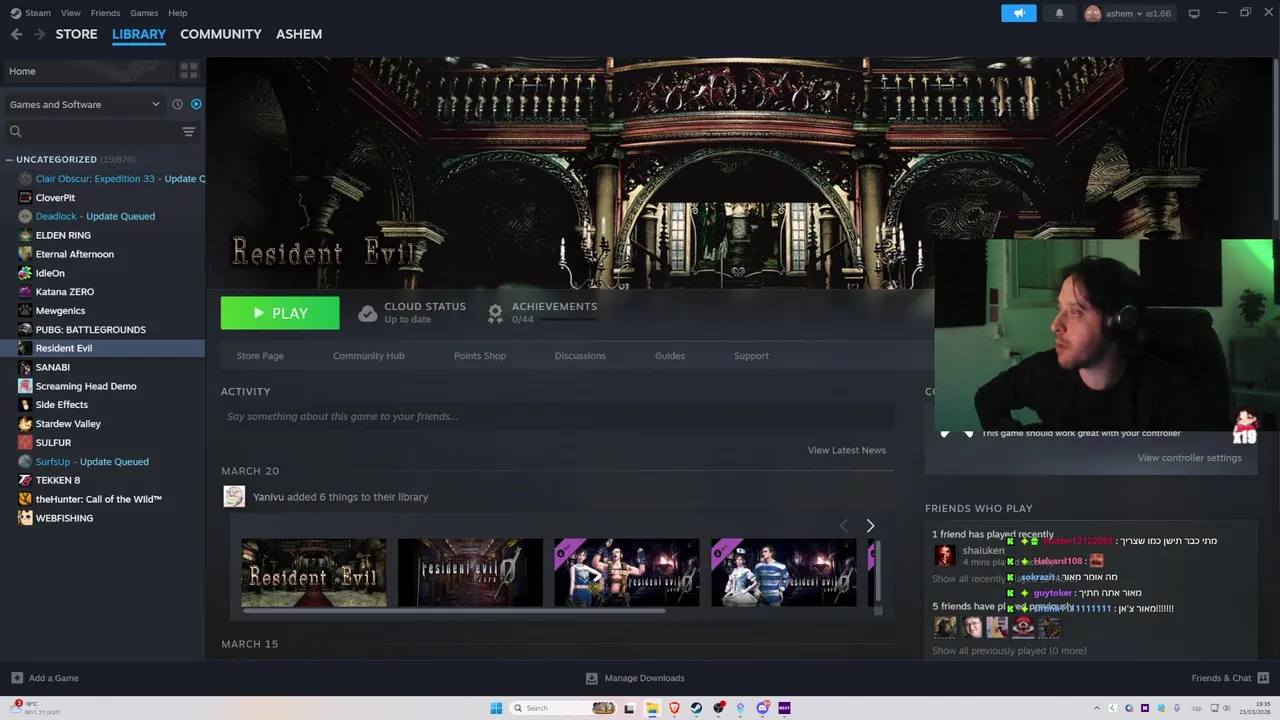
Task: Open the View menu
Action: (x=70, y=13)
